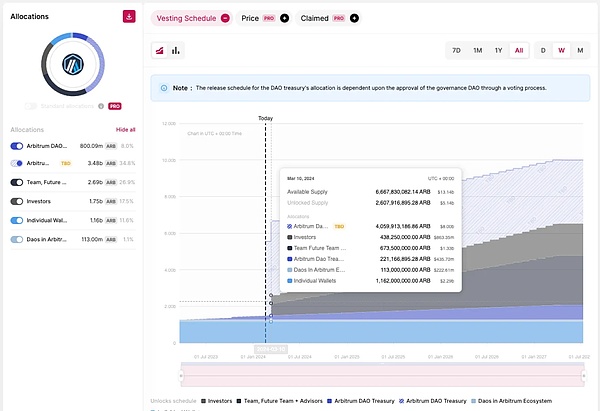The image size is (600, 411).
Task: Disable Team, Future Team allocation switch
Action: [17, 182]
